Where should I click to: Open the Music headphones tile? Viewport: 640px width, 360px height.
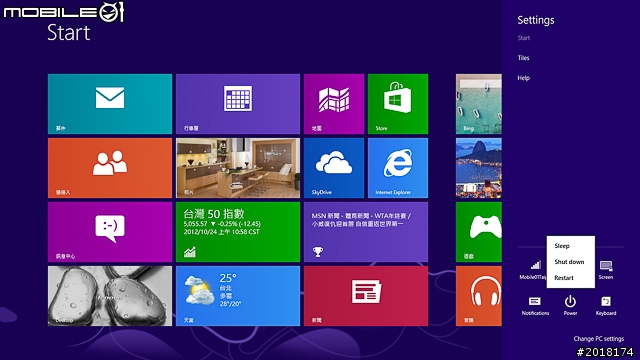479,296
